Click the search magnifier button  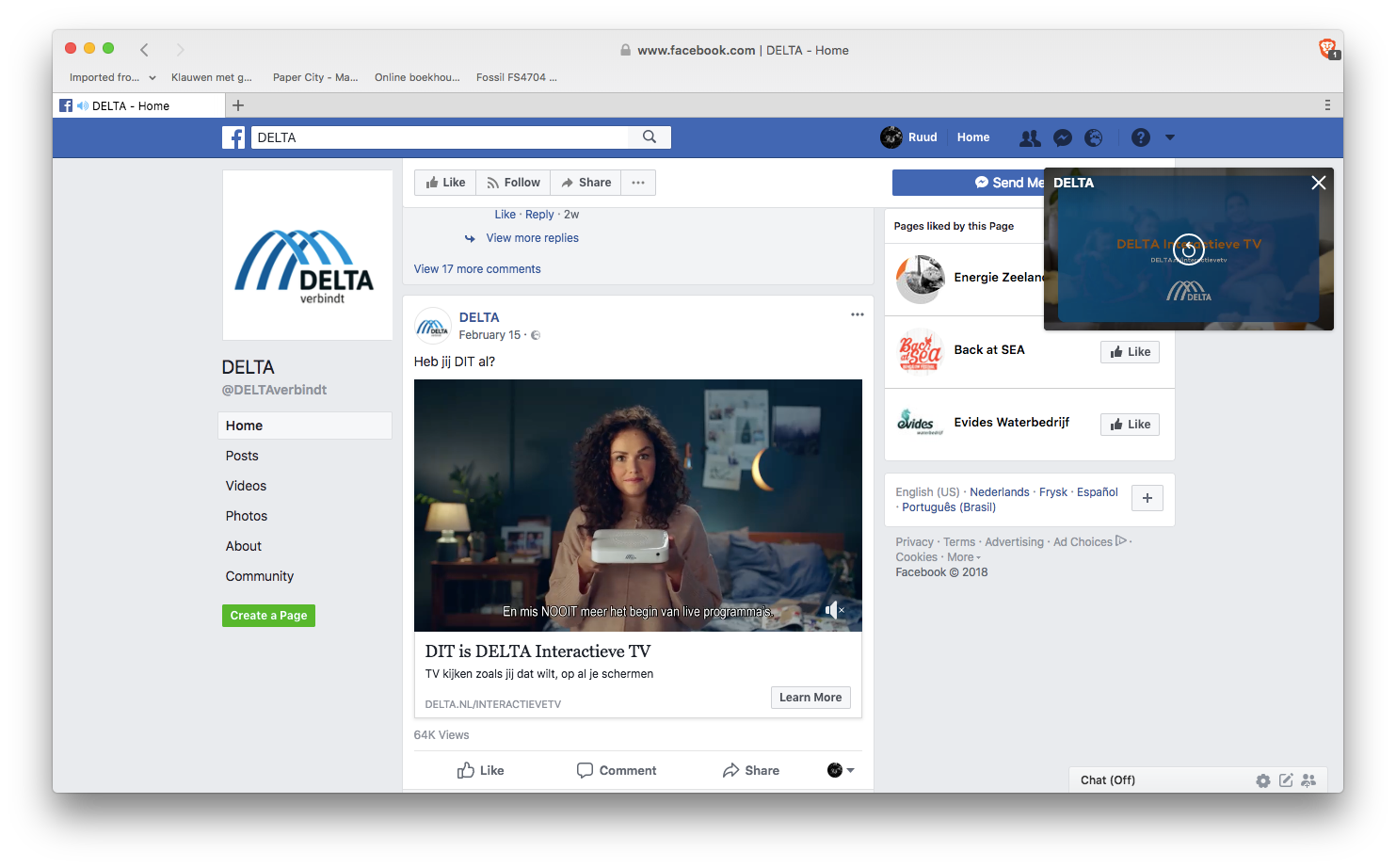tap(650, 137)
